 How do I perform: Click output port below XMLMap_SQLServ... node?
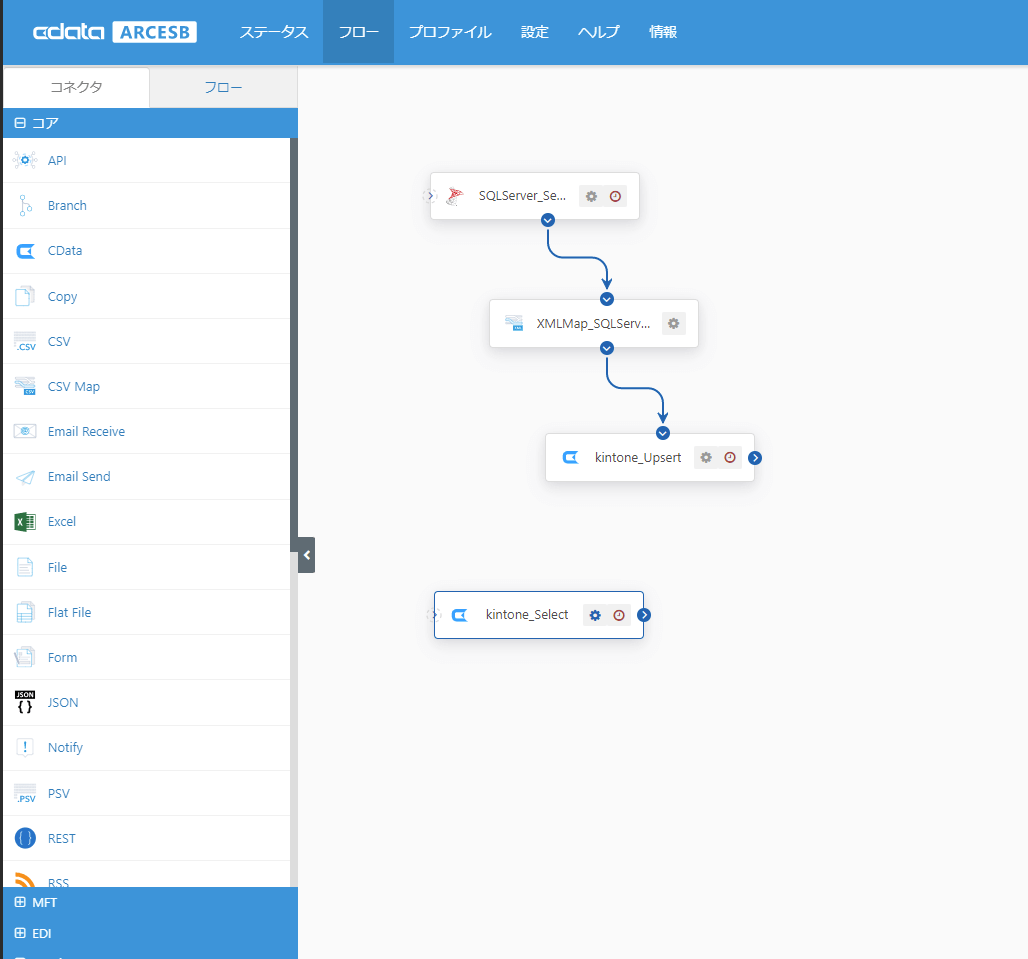coord(607,348)
